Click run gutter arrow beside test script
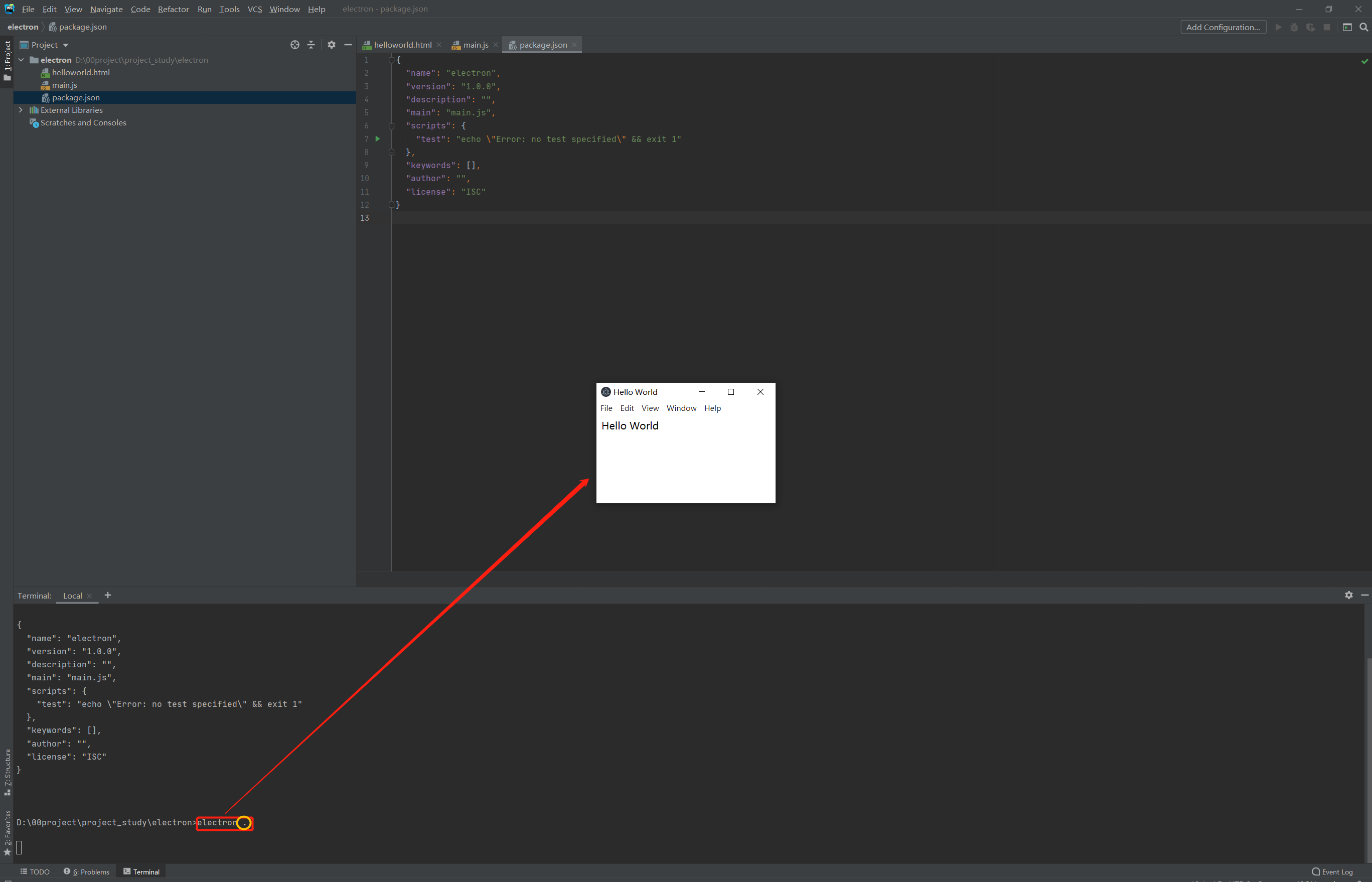The image size is (1372, 882). (377, 138)
